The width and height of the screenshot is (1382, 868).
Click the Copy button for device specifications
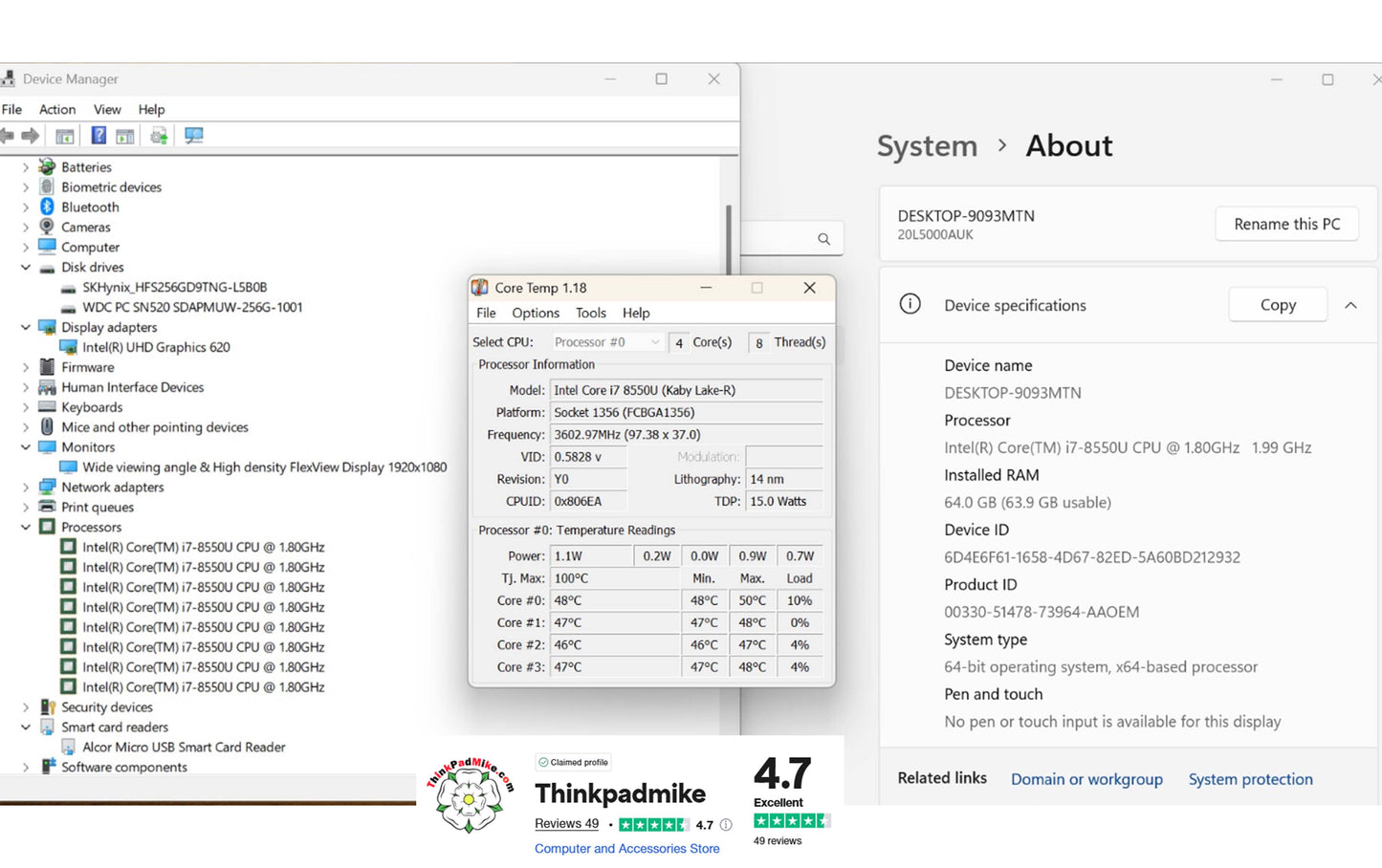pos(1278,305)
